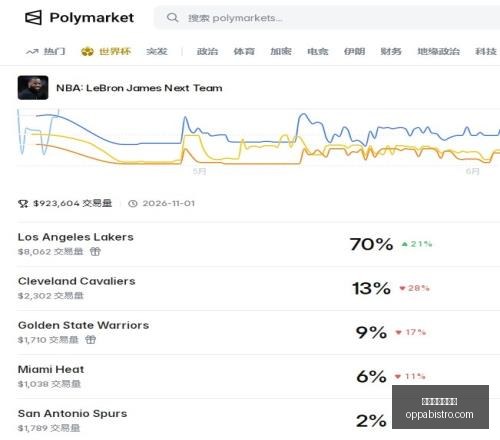Open the 地缘政治 category tab
Screen dimensions: 500x440
[x=438, y=51]
